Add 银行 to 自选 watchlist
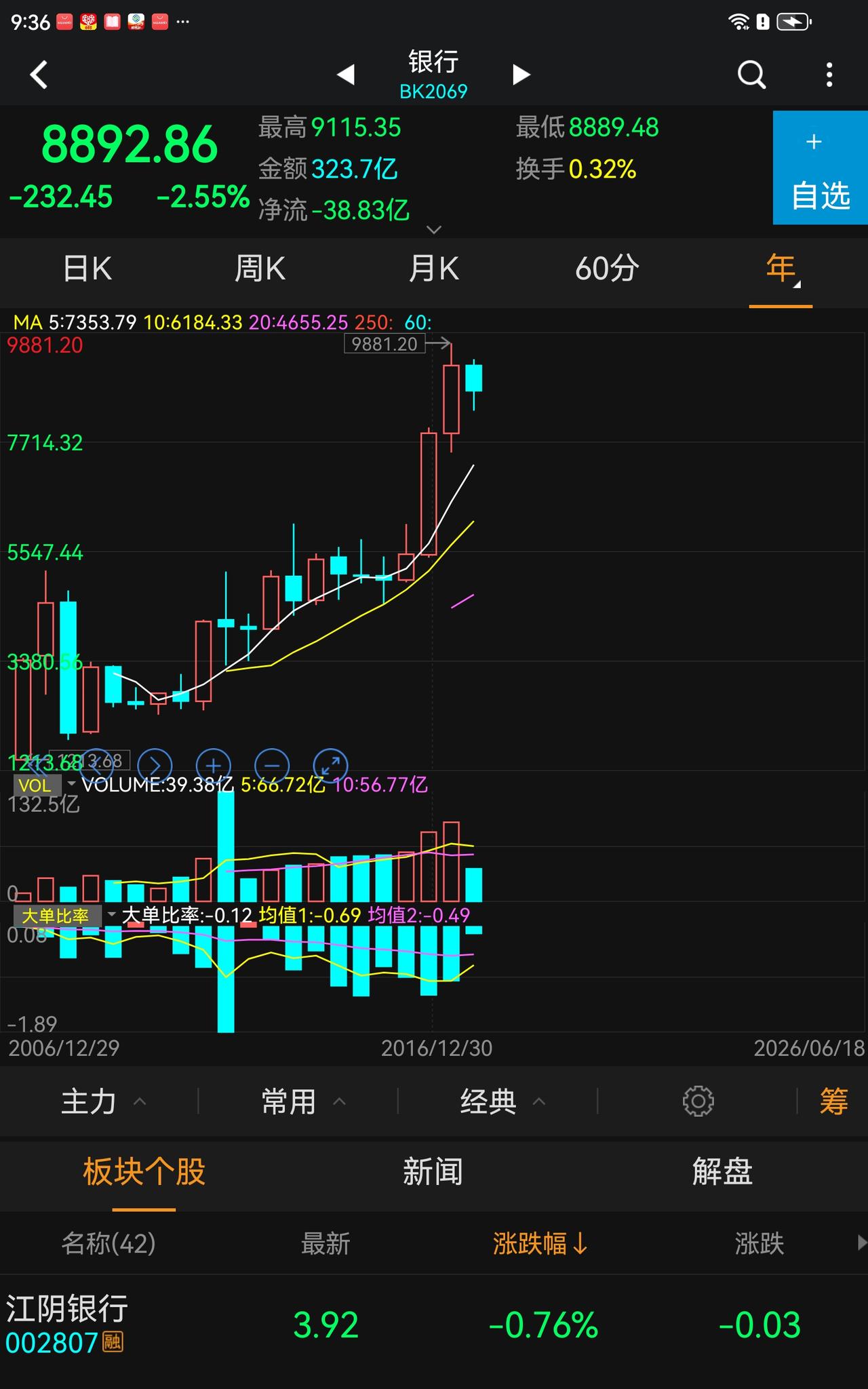868x1389 pixels. pos(821,168)
